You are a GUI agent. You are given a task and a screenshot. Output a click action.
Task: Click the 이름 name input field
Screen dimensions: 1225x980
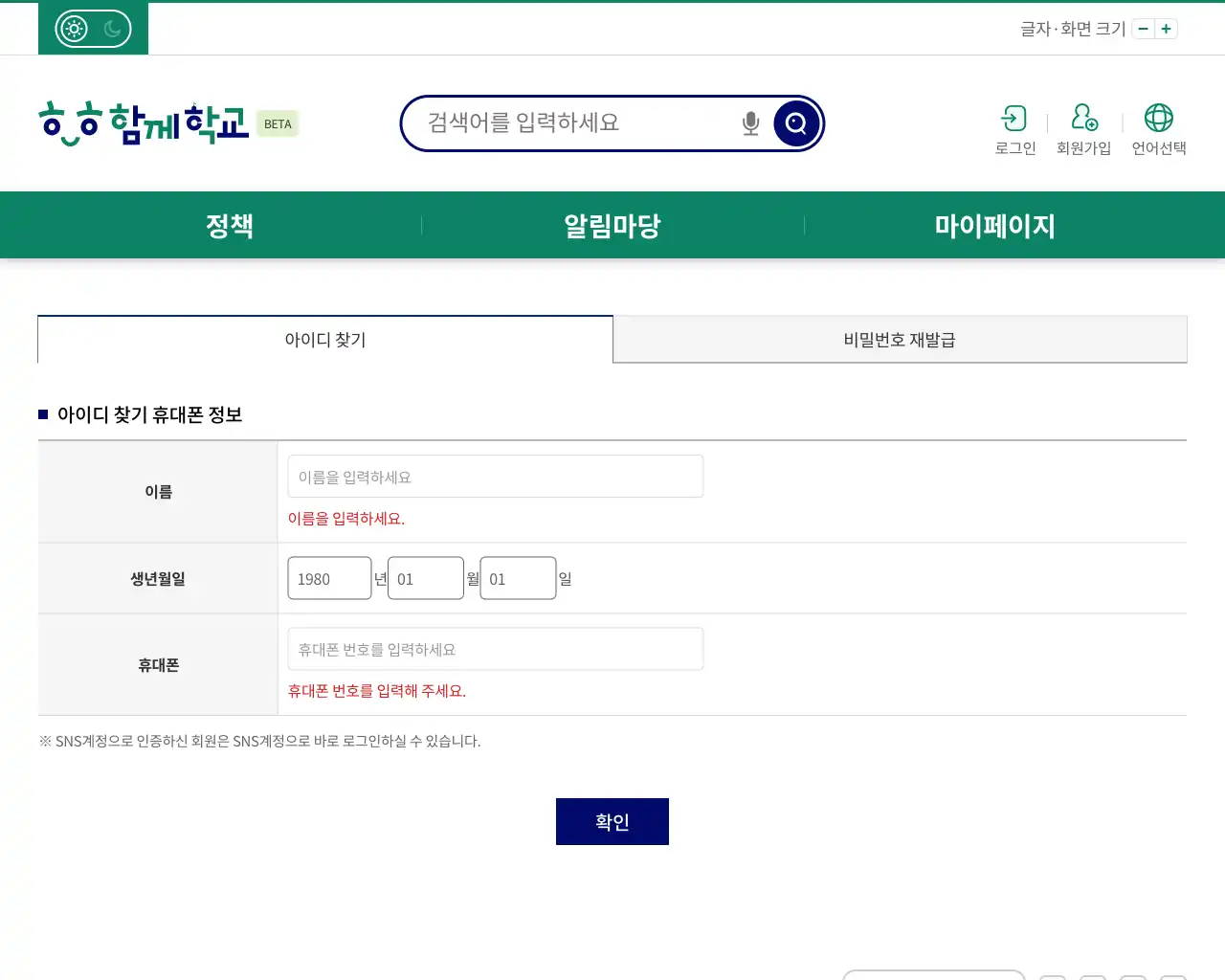pos(495,476)
